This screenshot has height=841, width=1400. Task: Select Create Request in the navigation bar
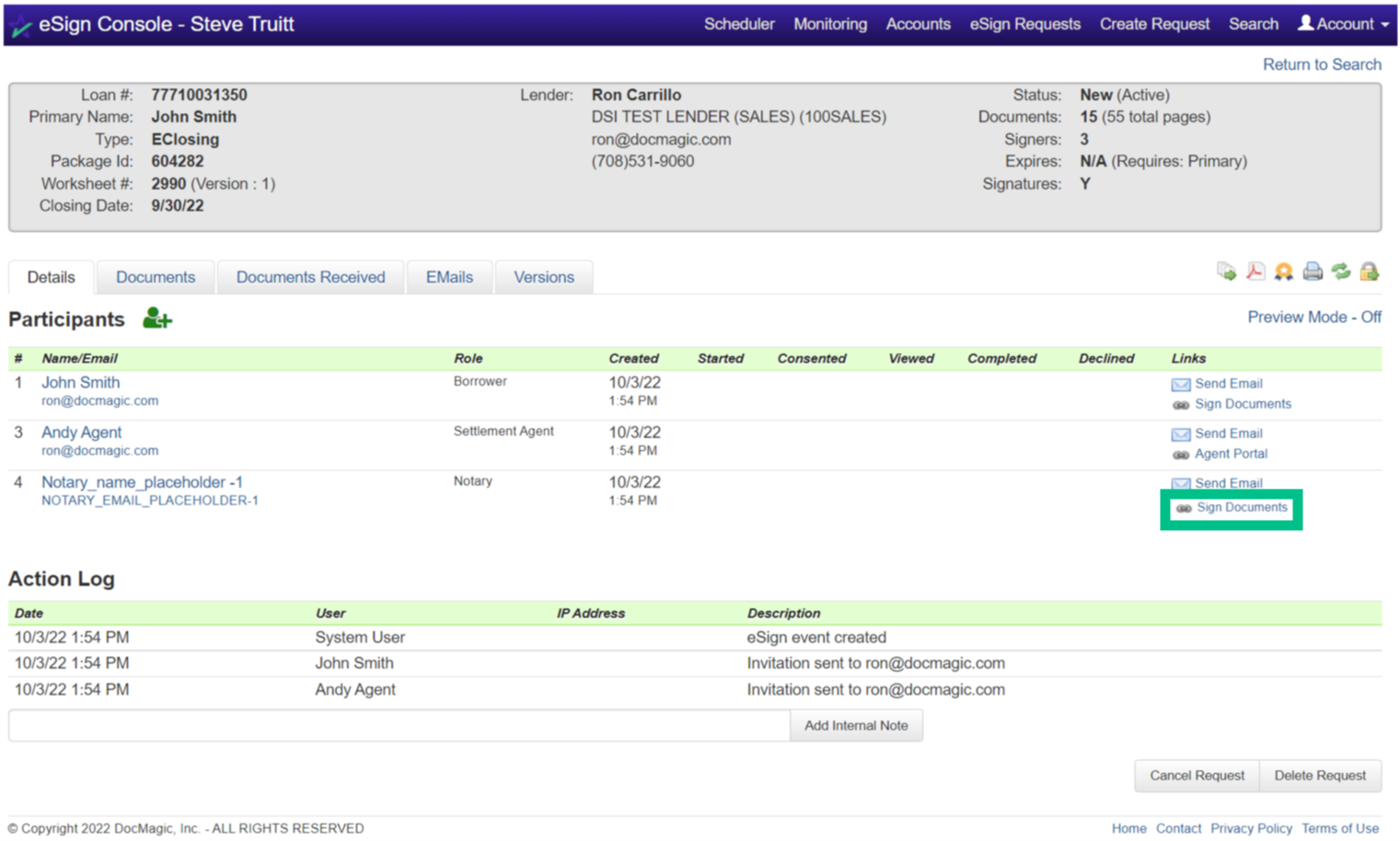point(1154,24)
